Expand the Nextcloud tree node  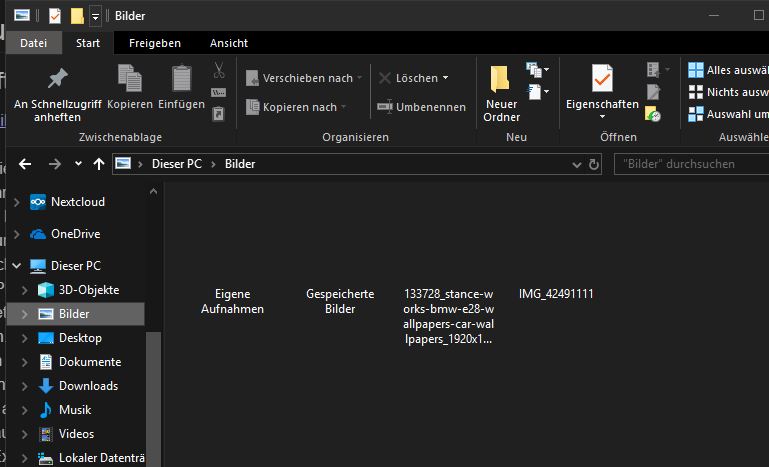pyautogui.click(x=17, y=202)
